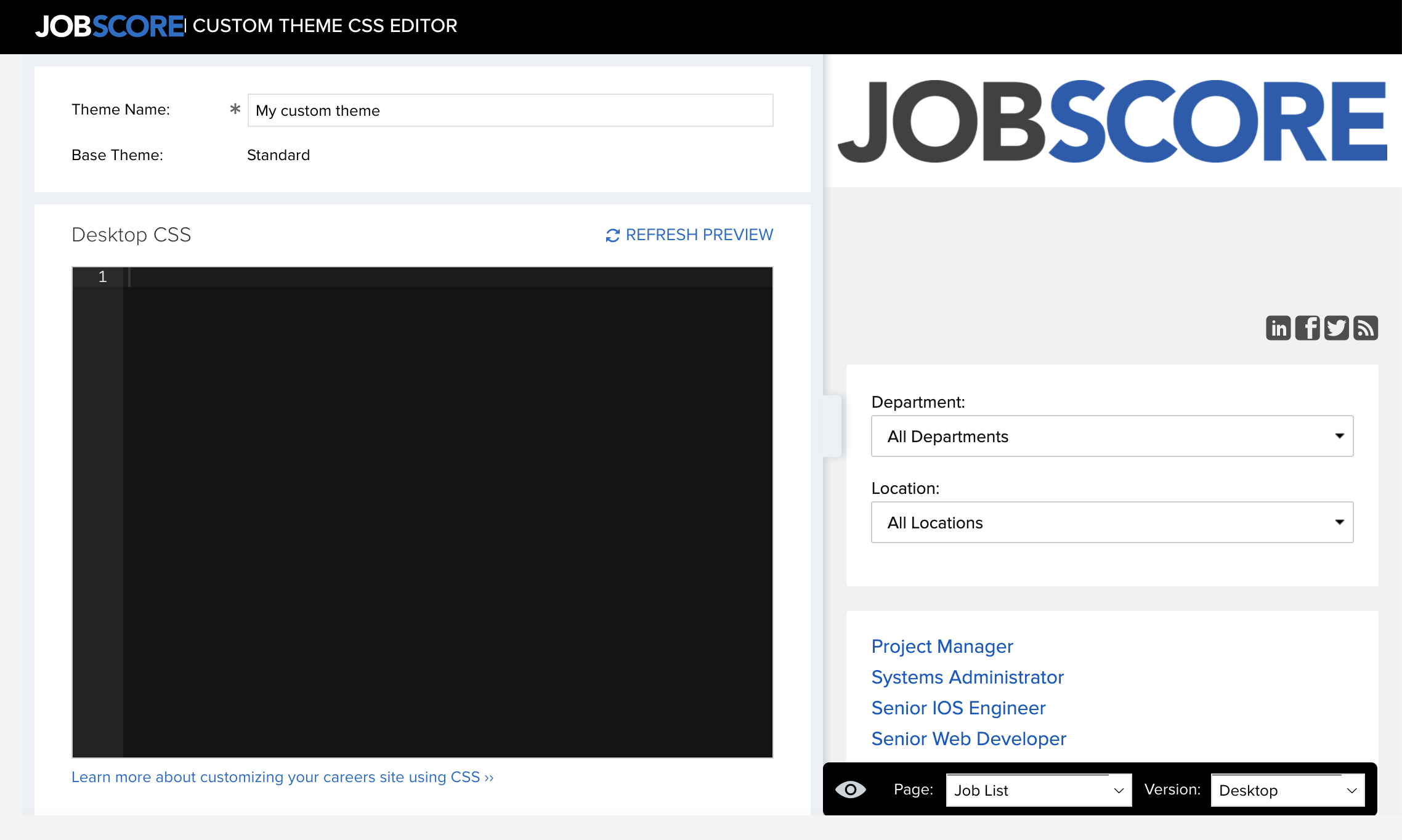This screenshot has height=840, width=1402.
Task: Click the refresh arrows icon
Action: 612,235
